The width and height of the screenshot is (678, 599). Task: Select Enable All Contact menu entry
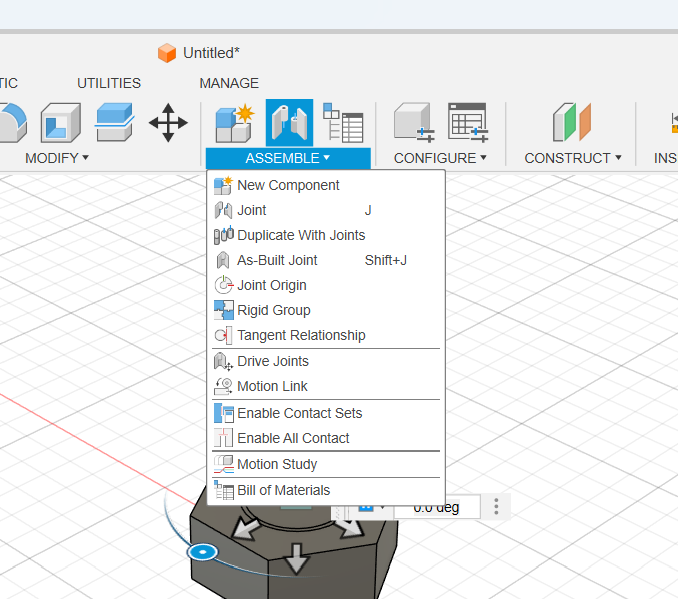pyautogui.click(x=326, y=438)
